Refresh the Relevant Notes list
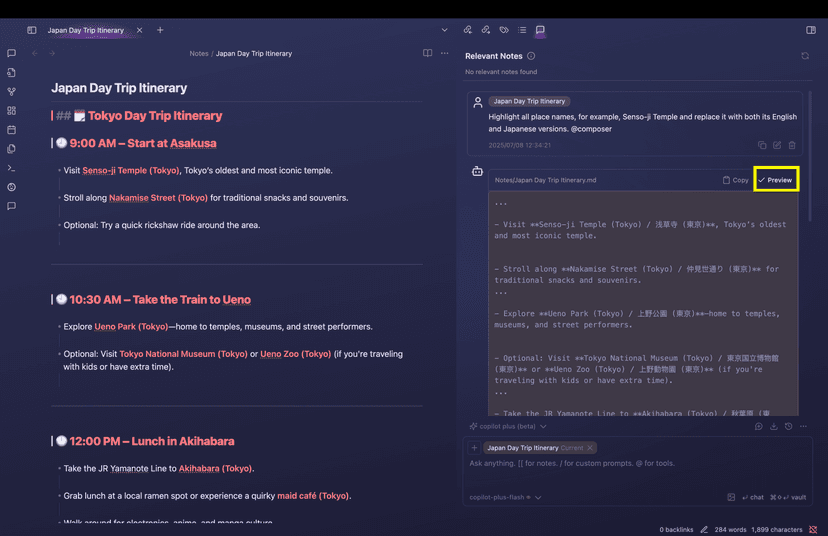 pos(804,56)
